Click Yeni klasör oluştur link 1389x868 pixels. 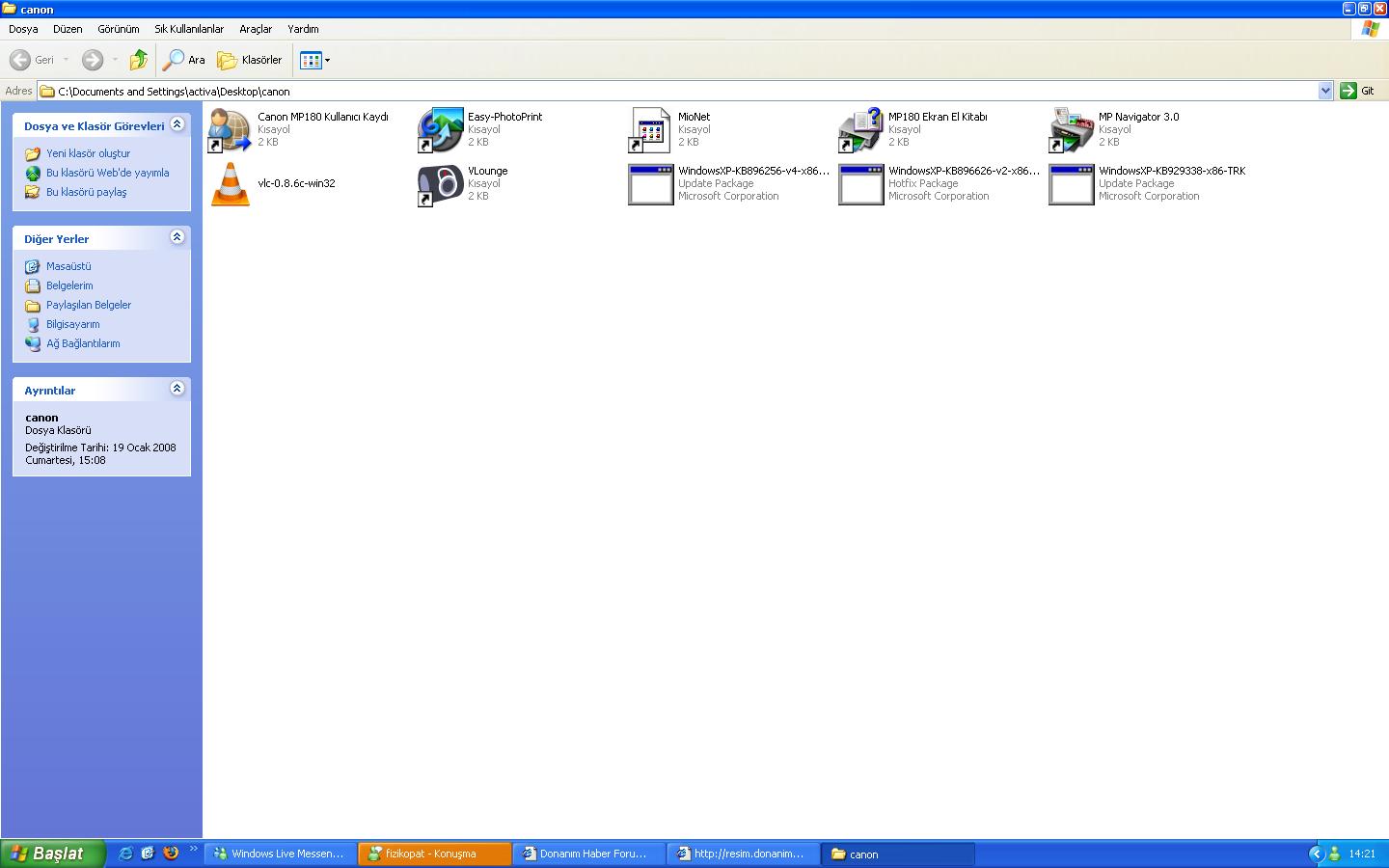88,153
